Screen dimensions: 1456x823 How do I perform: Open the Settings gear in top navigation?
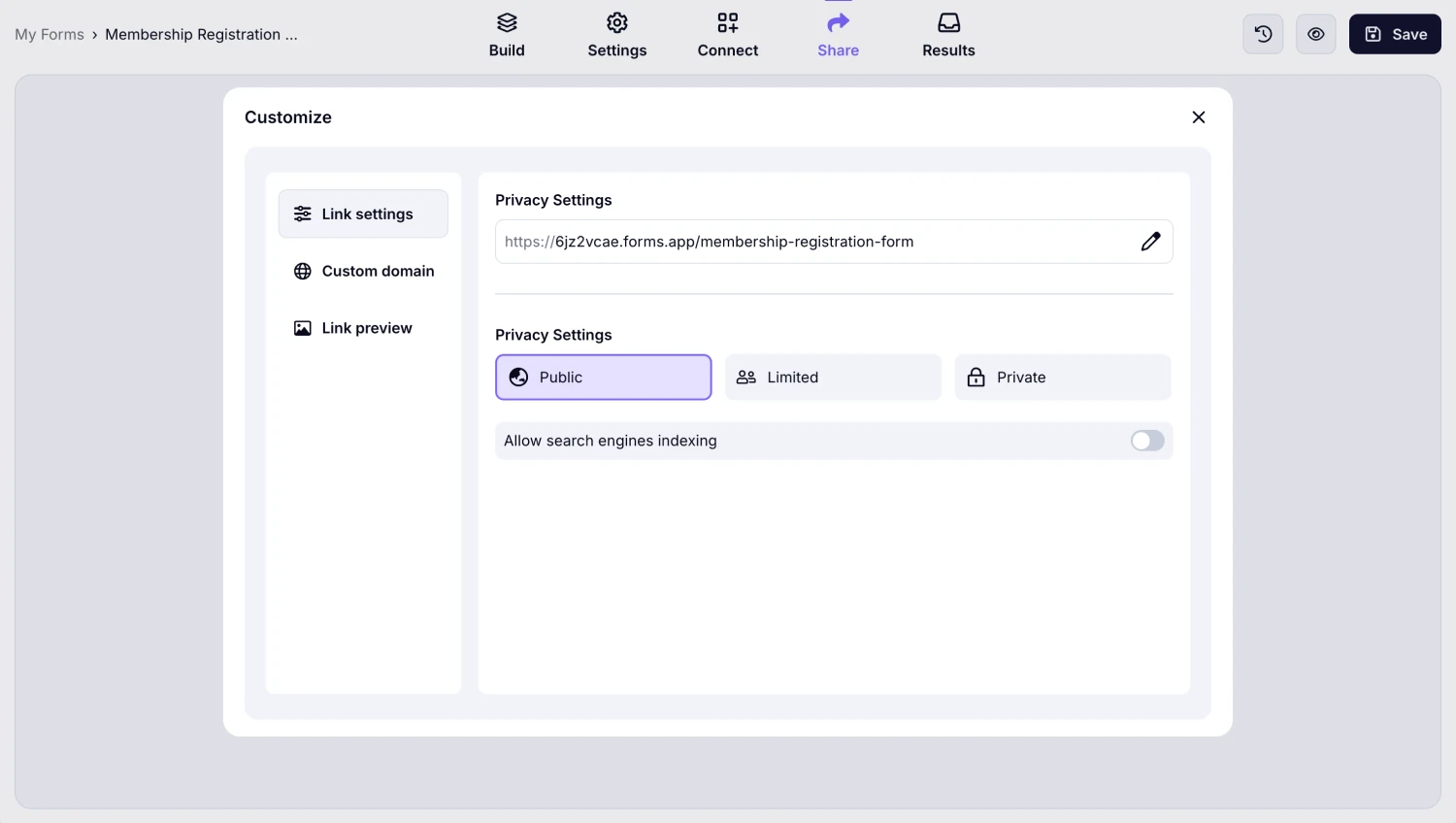[x=617, y=34]
